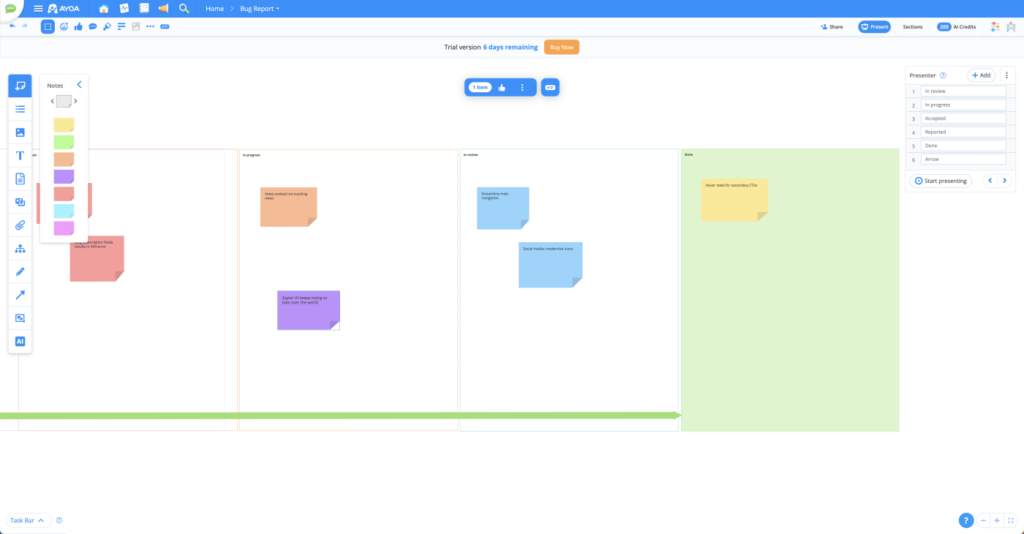The width and height of the screenshot is (1024, 534).
Task: Click the thumbs-up reaction in floating toolbar
Action: [502, 87]
